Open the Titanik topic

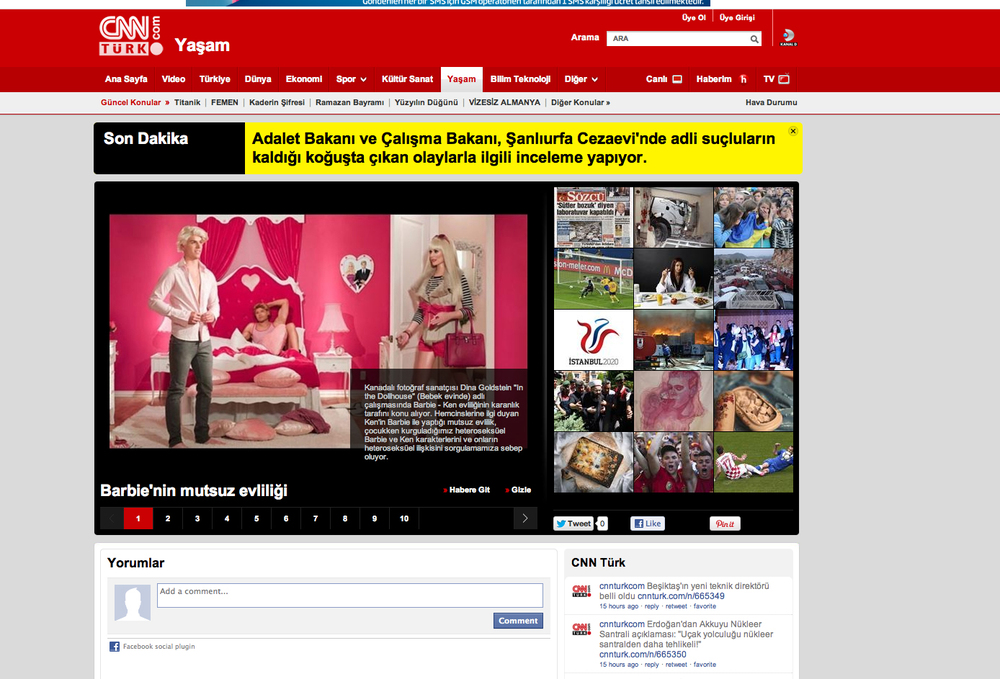[x=188, y=103]
